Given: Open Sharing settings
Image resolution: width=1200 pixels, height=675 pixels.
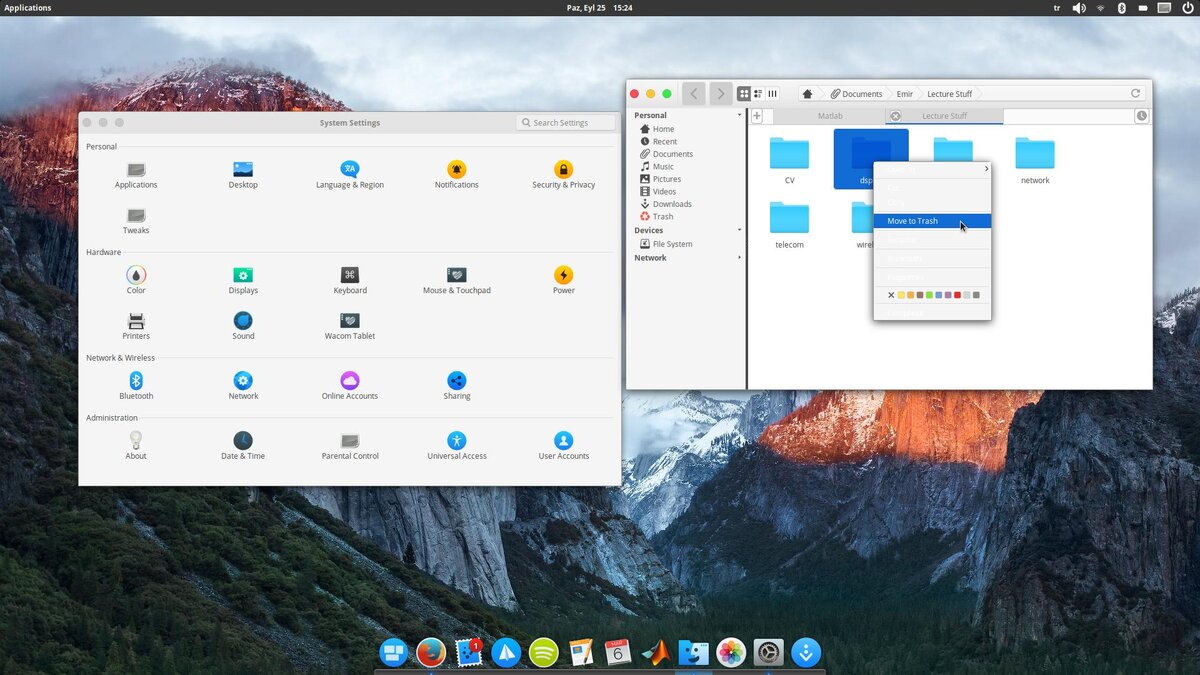Looking at the screenshot, I should 457,387.
